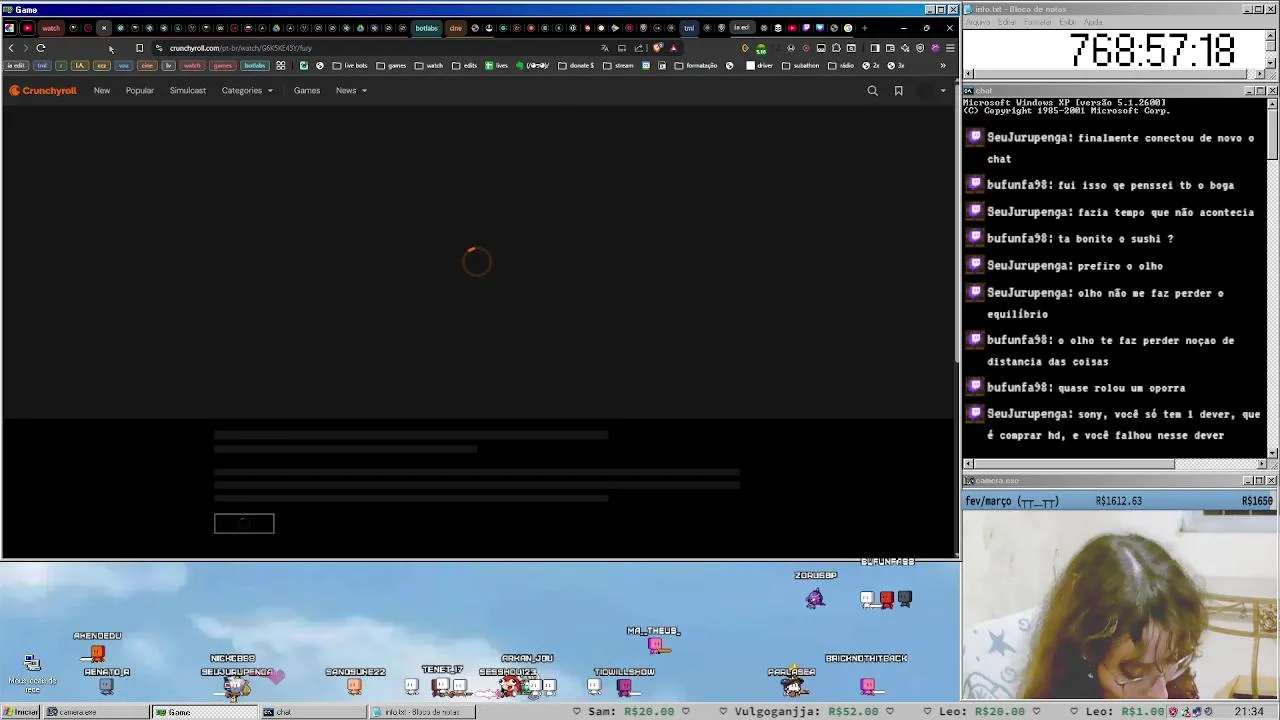
Task: Go back with the browser back arrow
Action: [x=11, y=48]
